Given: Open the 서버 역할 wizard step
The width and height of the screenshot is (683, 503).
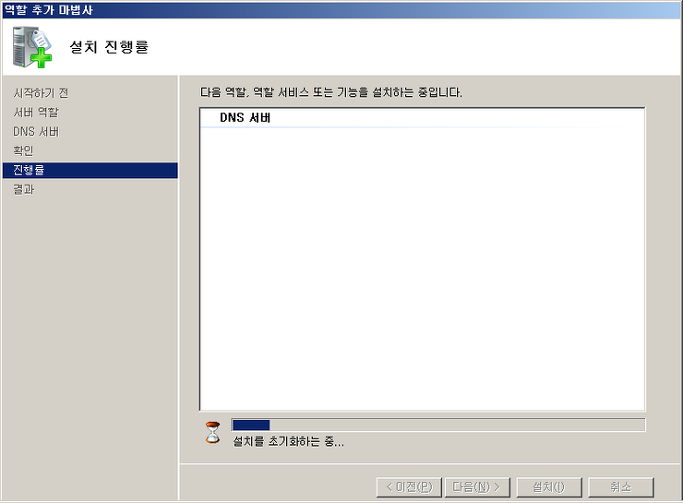Looking at the screenshot, I should pyautogui.click(x=36, y=112).
